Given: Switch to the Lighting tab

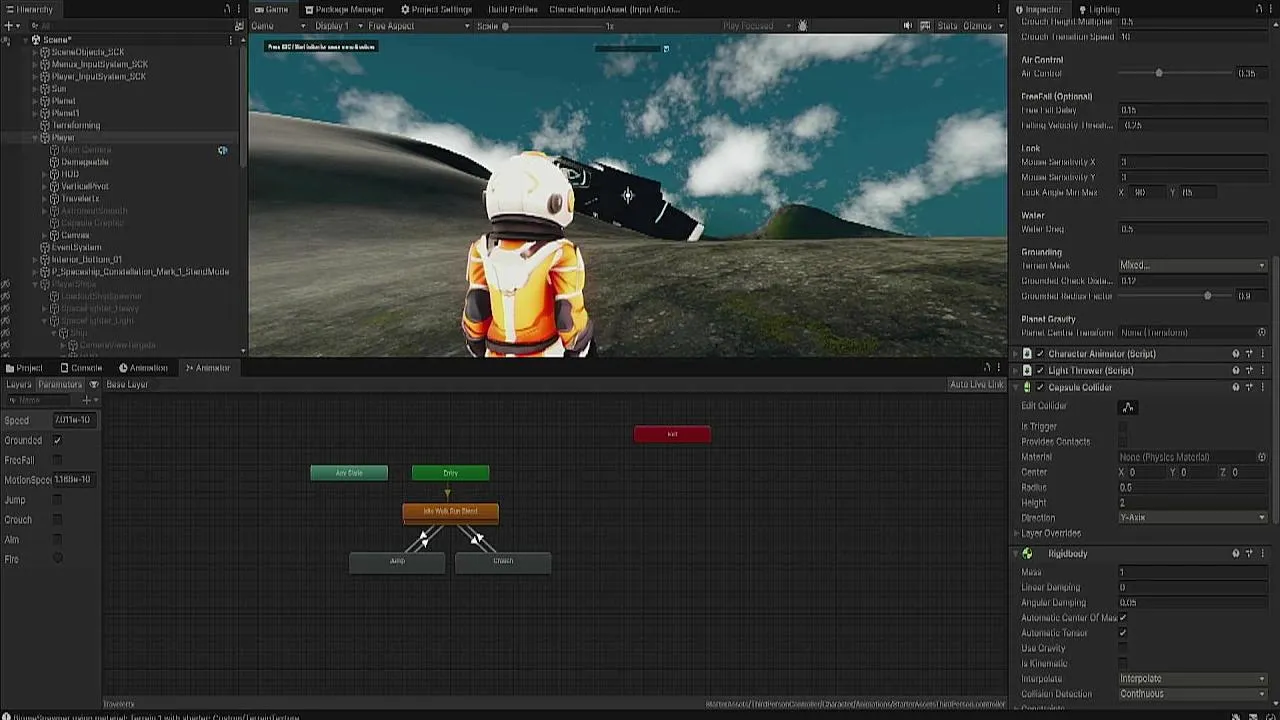Looking at the screenshot, I should tap(1098, 9).
